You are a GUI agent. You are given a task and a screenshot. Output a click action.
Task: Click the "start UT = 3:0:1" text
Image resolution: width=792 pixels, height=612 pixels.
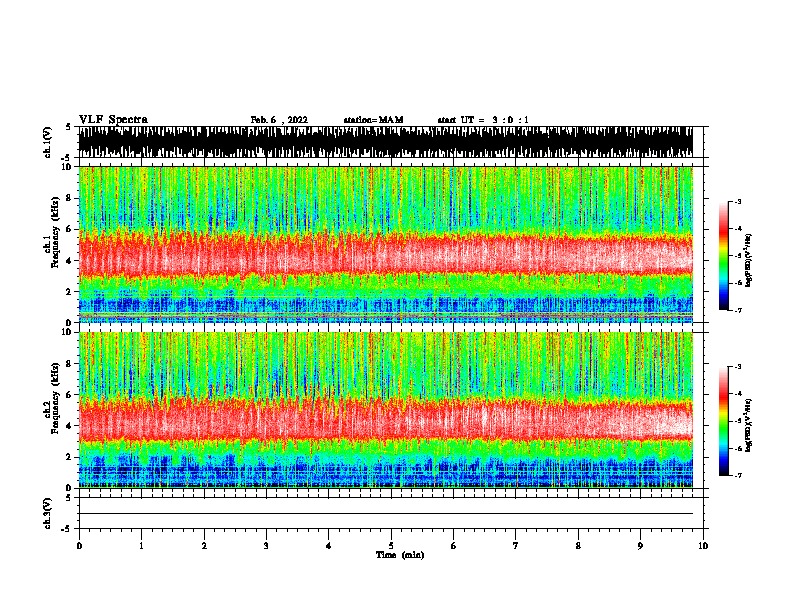pyautogui.click(x=483, y=120)
